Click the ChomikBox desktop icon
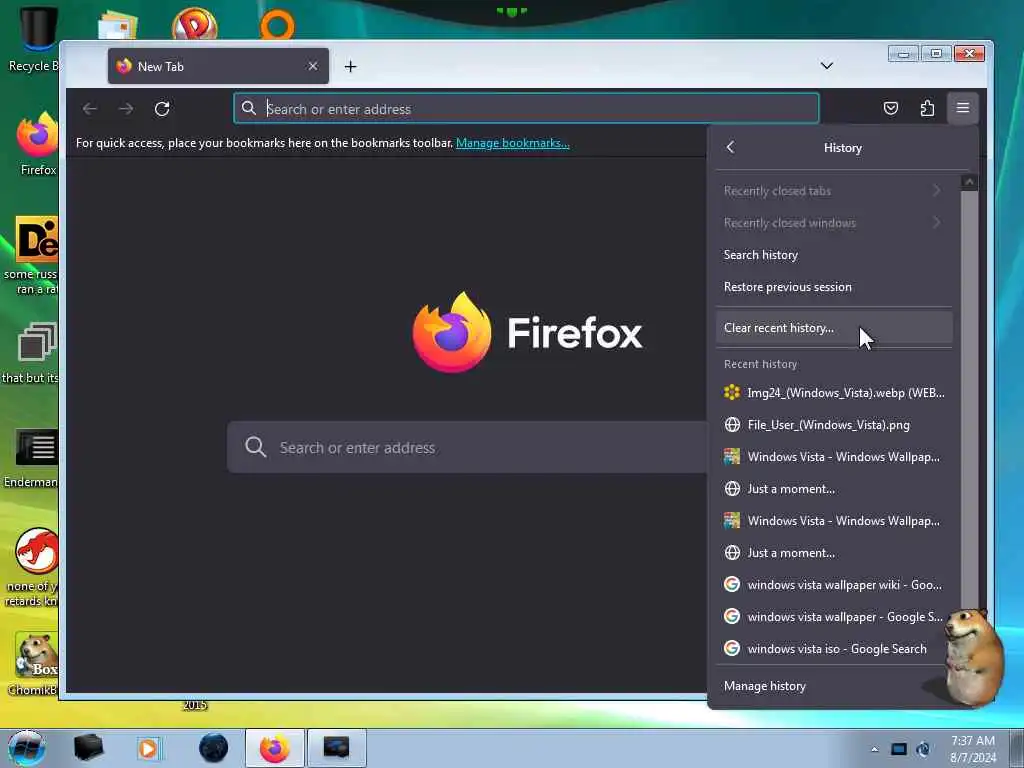Viewport: 1024px width, 768px height. pyautogui.click(x=33, y=664)
